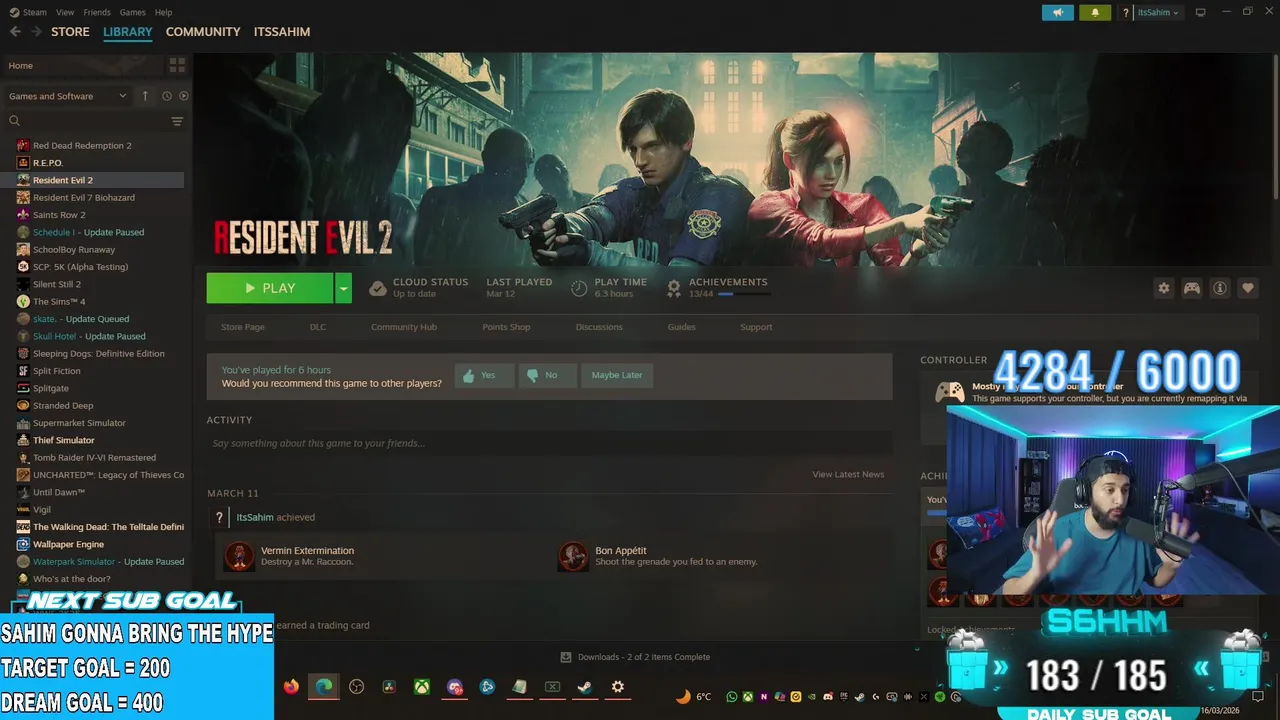Open the settings gear app on taskbar
This screenshot has width=1280, height=720.
pos(618,687)
